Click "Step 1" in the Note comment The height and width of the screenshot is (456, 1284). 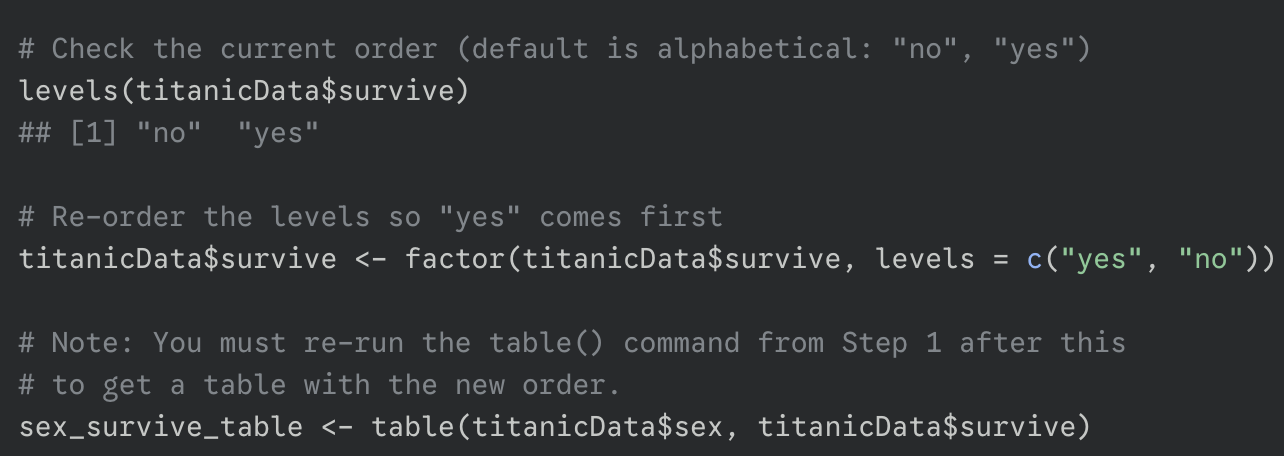click(891, 343)
